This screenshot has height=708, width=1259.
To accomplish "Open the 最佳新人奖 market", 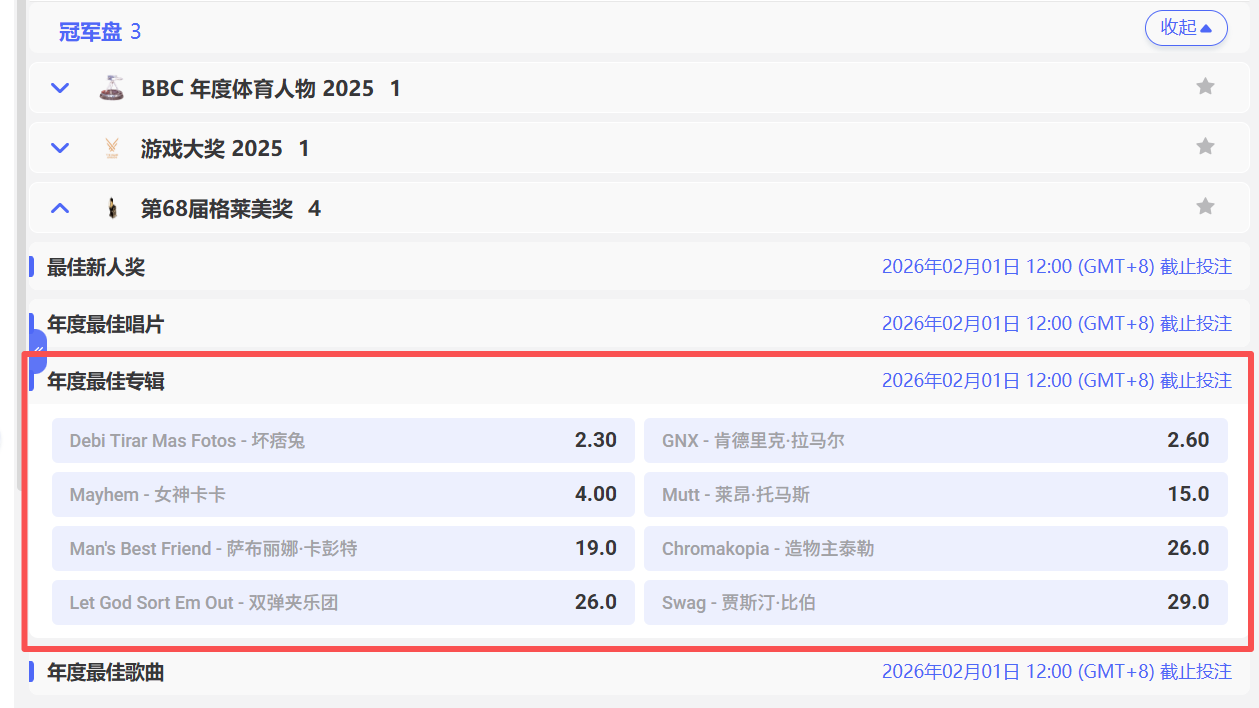I will coord(96,267).
